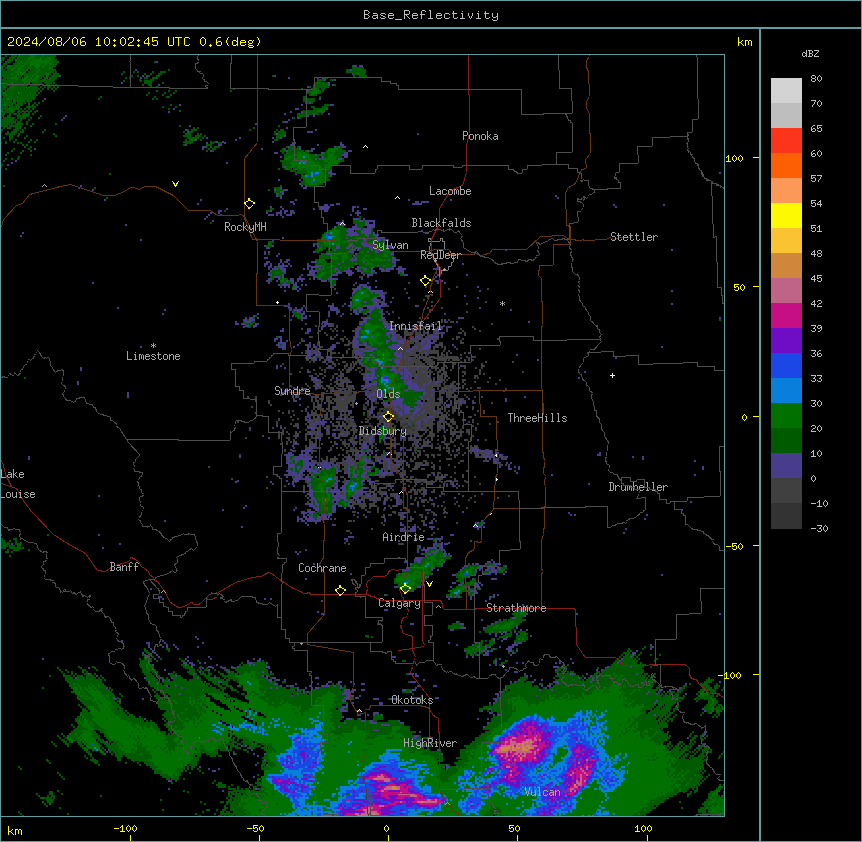Click the Sundre label
Image resolution: width=862 pixels, height=842 pixels.
click(292, 391)
